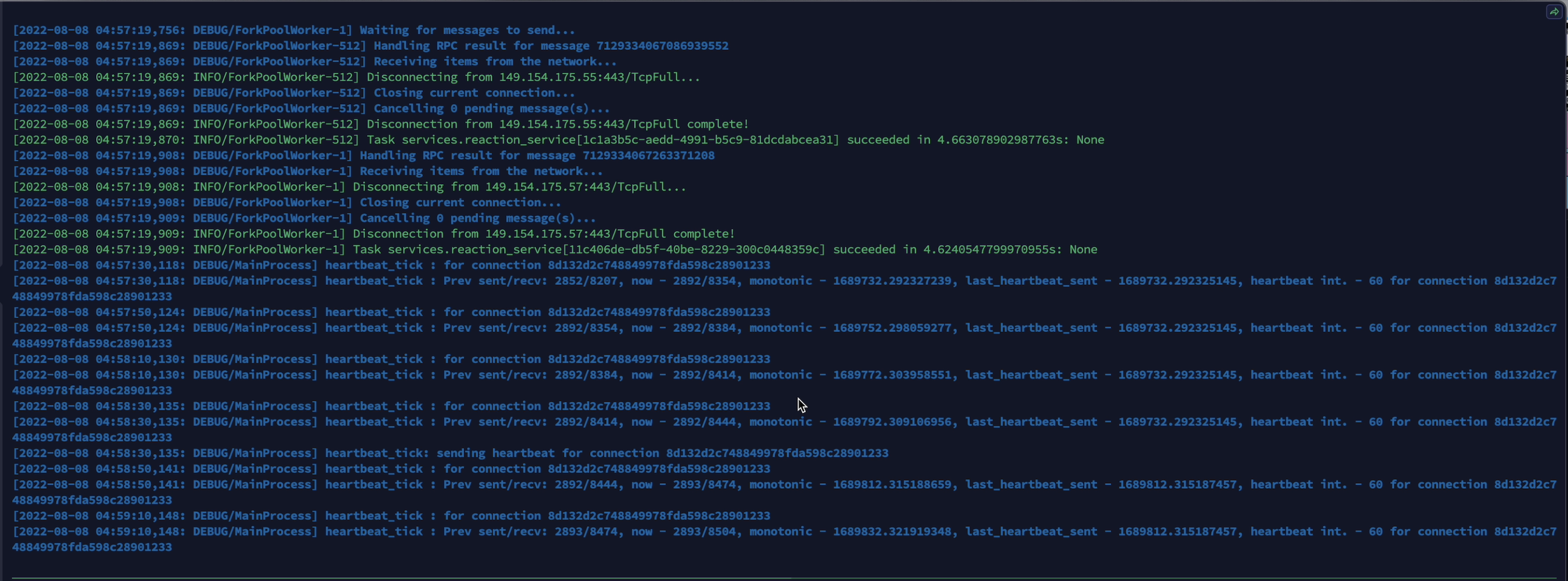This screenshot has height=581, width=1568.
Task: Click 'Prev sent/recv: 2852/8207' log entry
Action: pyautogui.click(x=530, y=281)
